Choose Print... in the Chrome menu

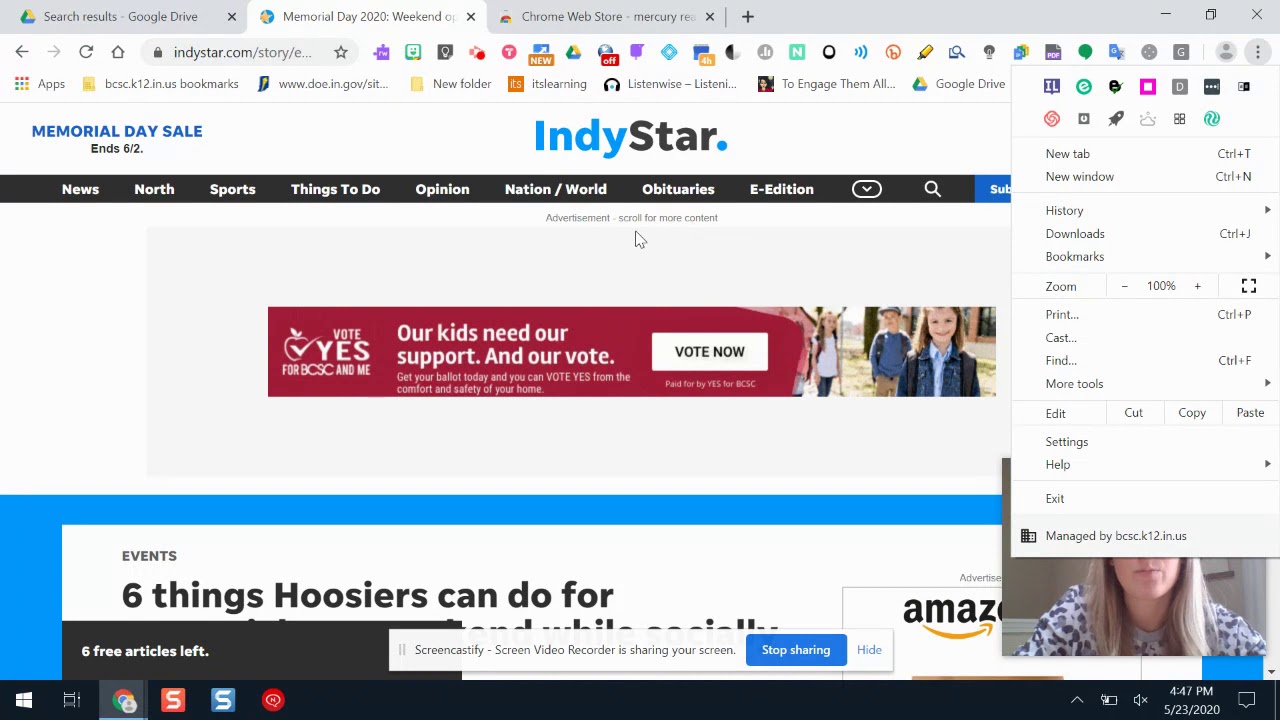tap(1145, 314)
